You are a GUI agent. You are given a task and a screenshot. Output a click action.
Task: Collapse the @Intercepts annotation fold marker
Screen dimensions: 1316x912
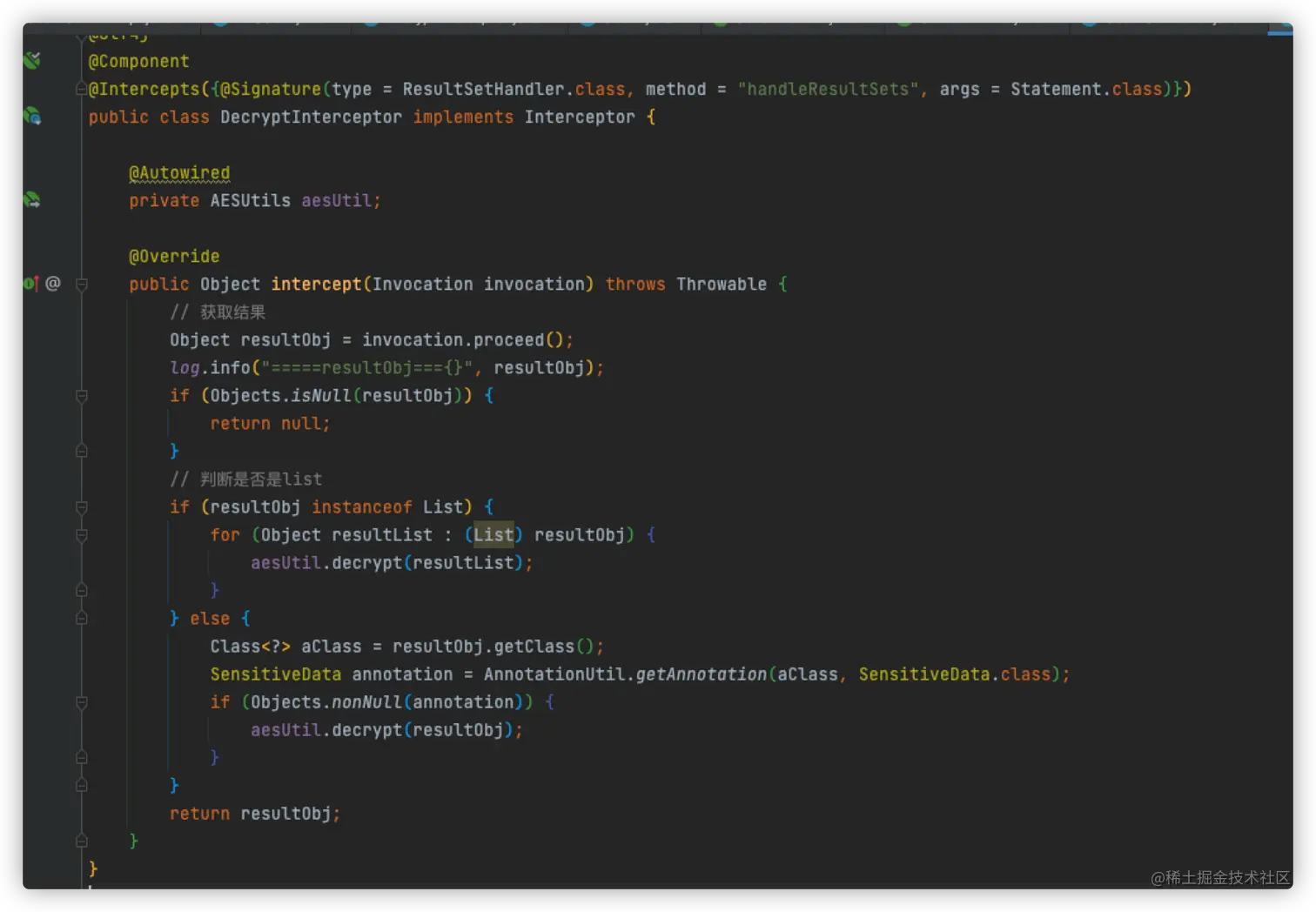pyautogui.click(x=81, y=89)
